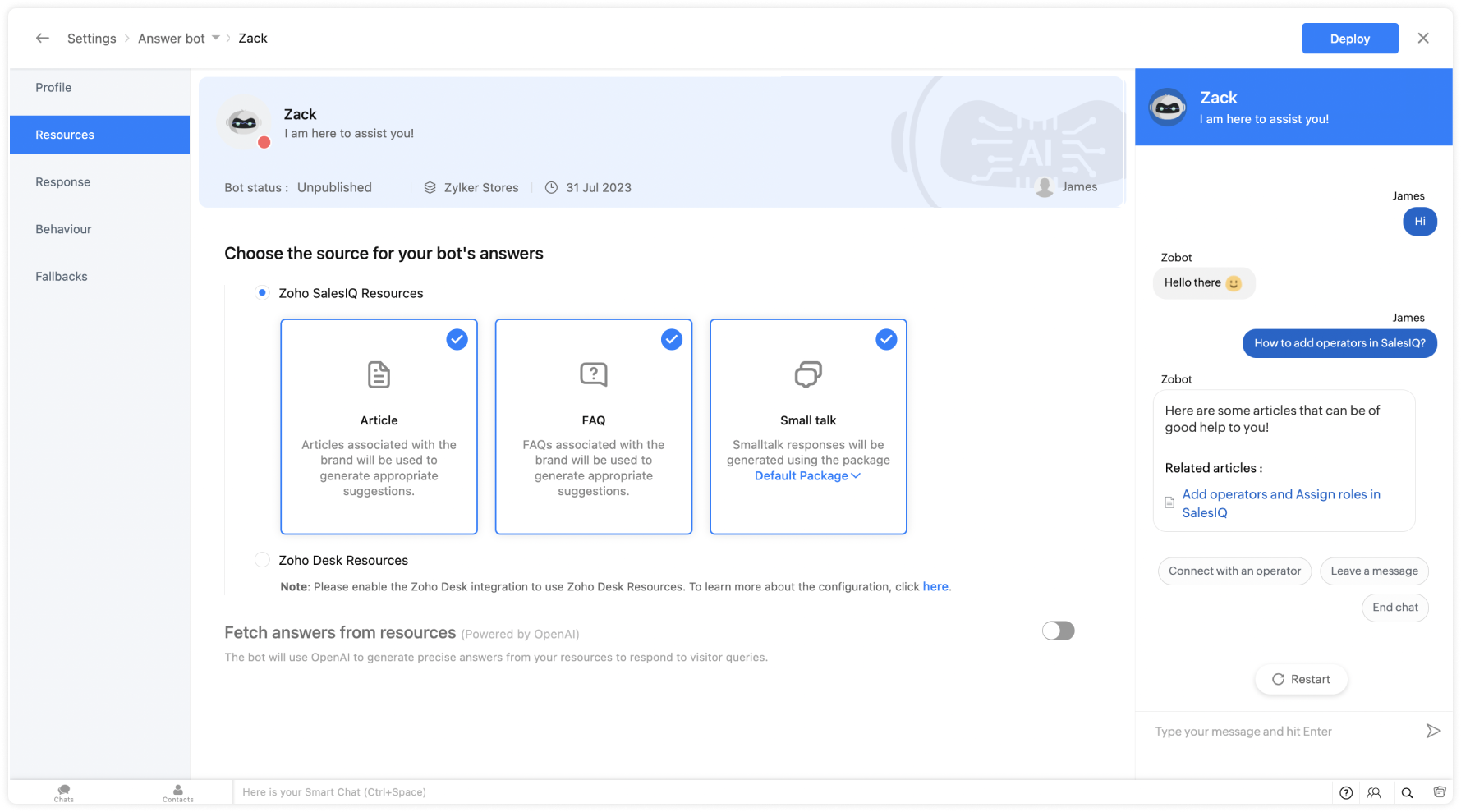Click the rightmost icon in the bottom bar
Viewport: 1461px width, 812px height.
coord(1440,792)
